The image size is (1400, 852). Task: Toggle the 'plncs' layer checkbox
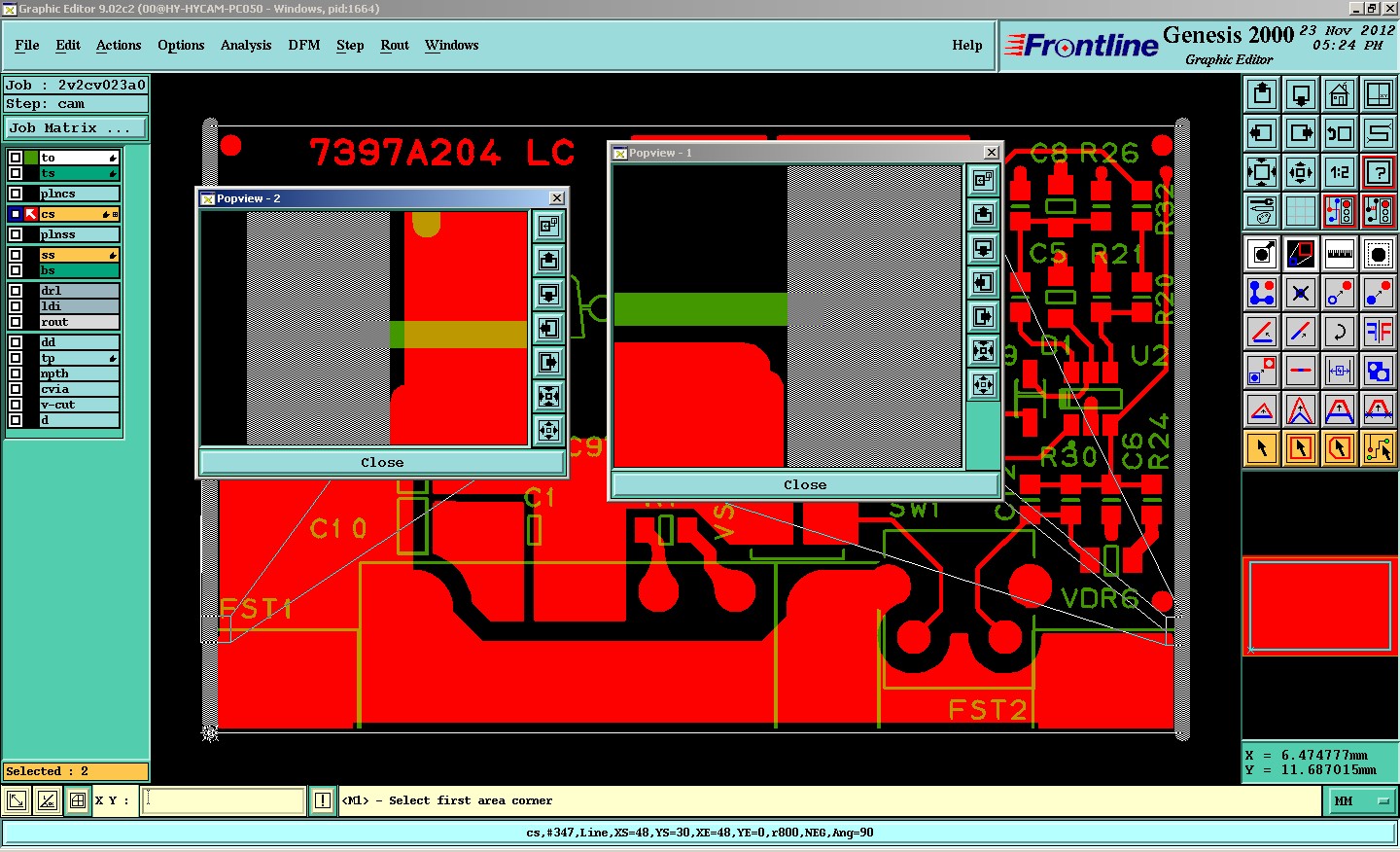(x=16, y=194)
